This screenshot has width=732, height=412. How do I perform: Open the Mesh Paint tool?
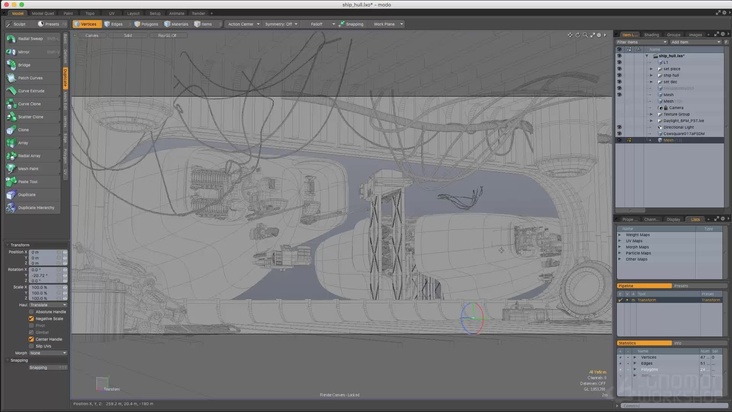30,168
